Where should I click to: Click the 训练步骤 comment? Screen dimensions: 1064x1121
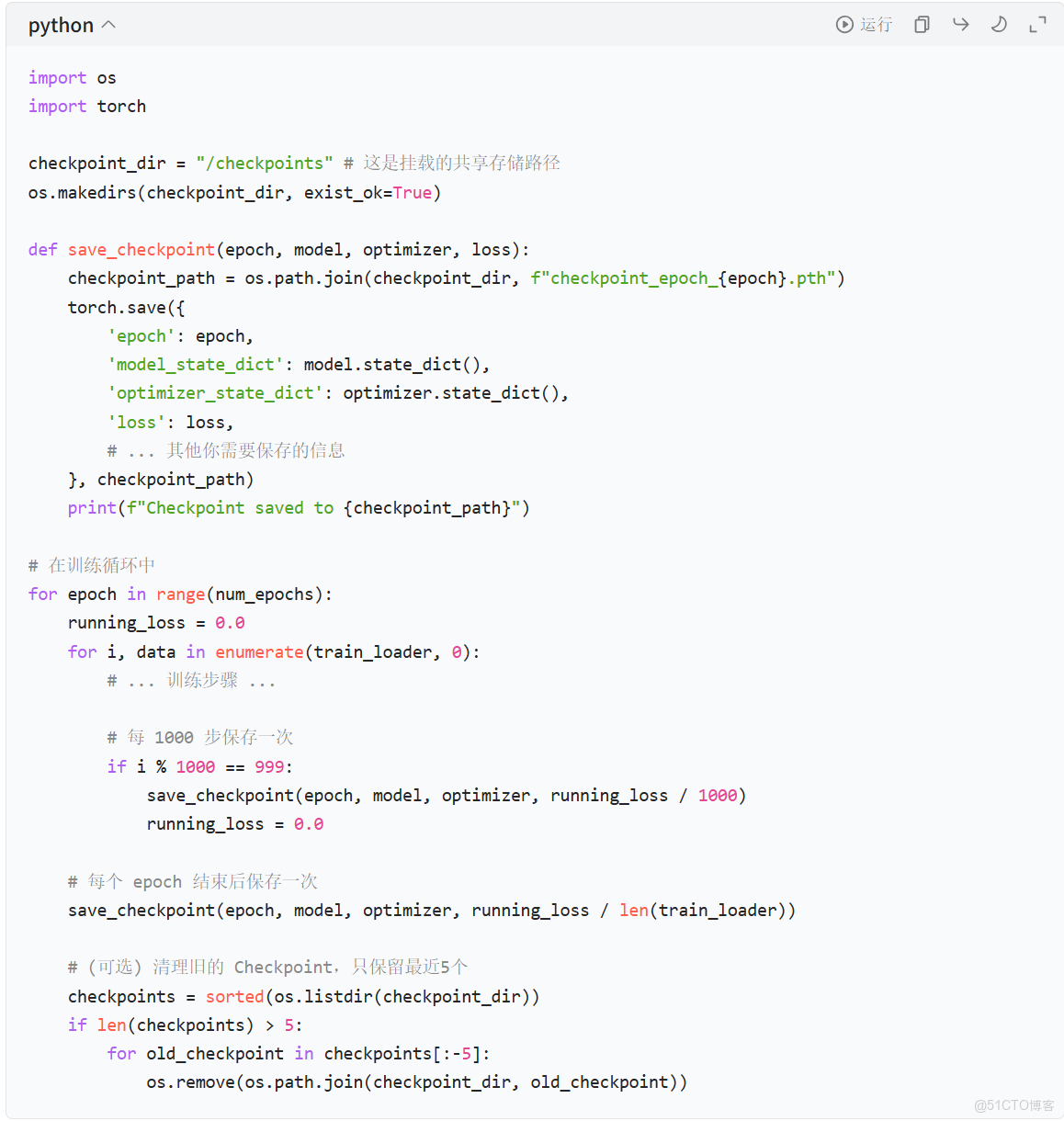pyautogui.click(x=191, y=681)
